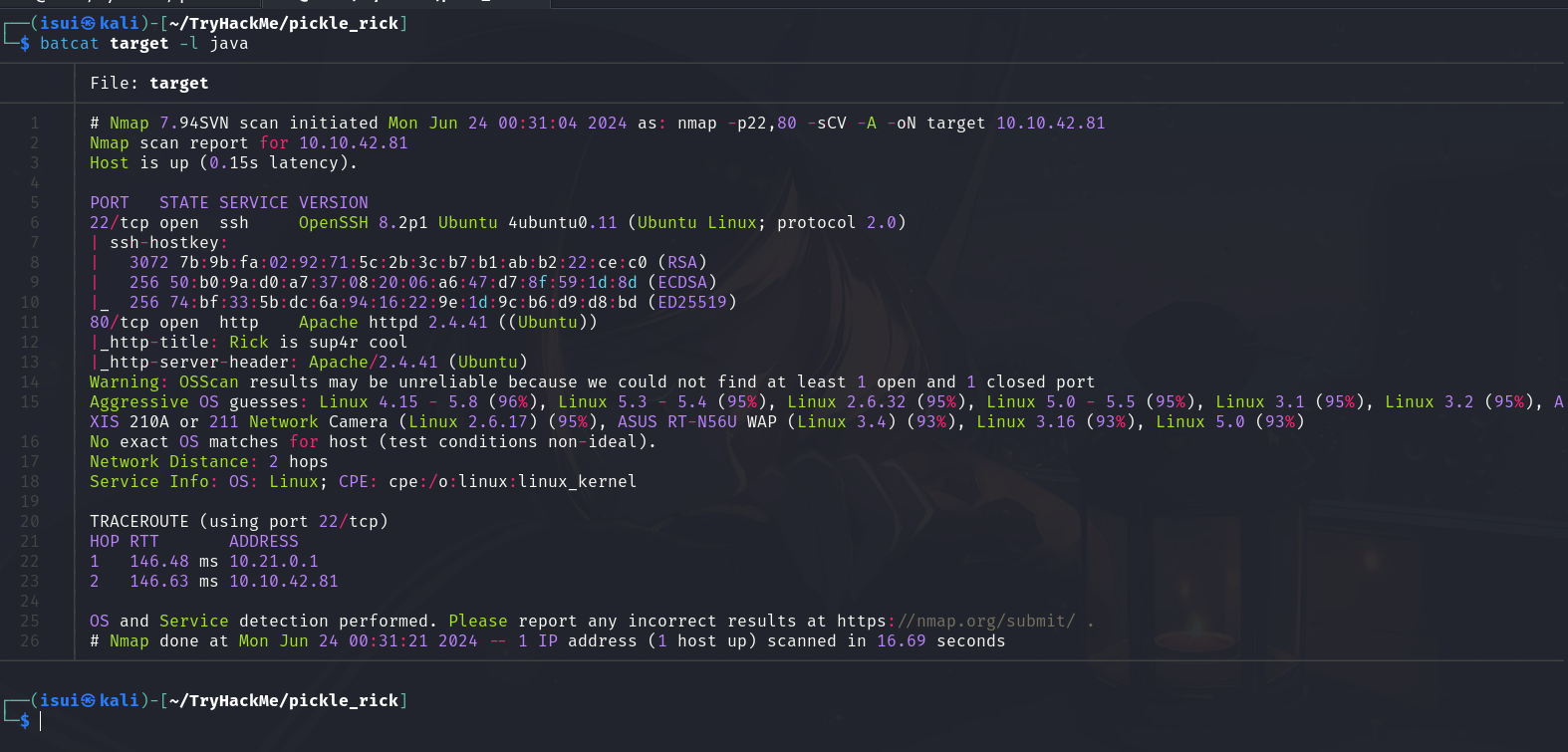Select target IP 10.10.42.81 on line 2
Image resolution: width=1568 pixels, height=752 pixels.
pyautogui.click(x=353, y=142)
